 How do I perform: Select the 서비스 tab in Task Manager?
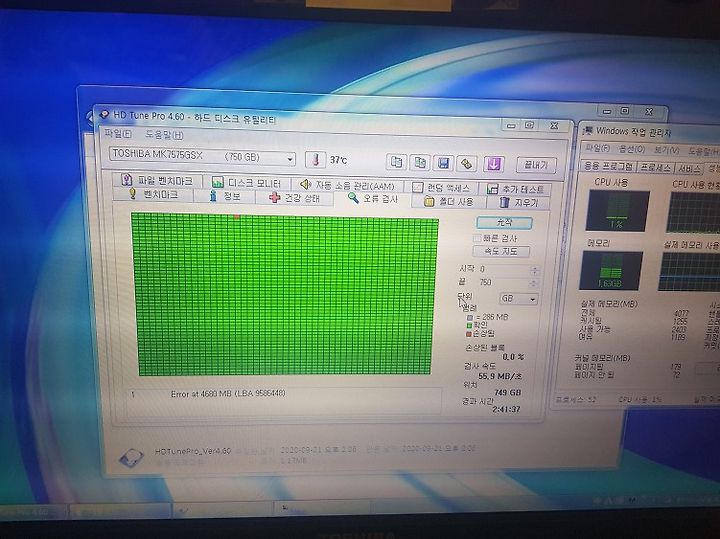(689, 169)
